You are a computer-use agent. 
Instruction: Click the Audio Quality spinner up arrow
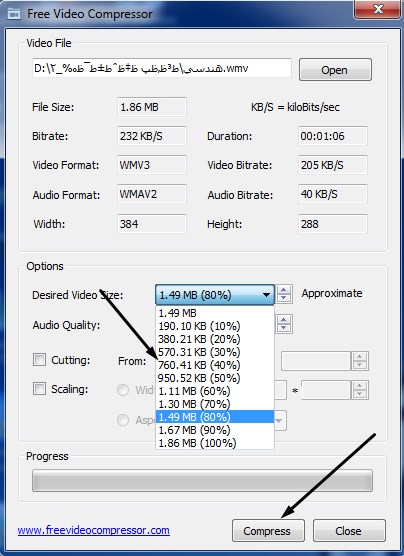283,320
